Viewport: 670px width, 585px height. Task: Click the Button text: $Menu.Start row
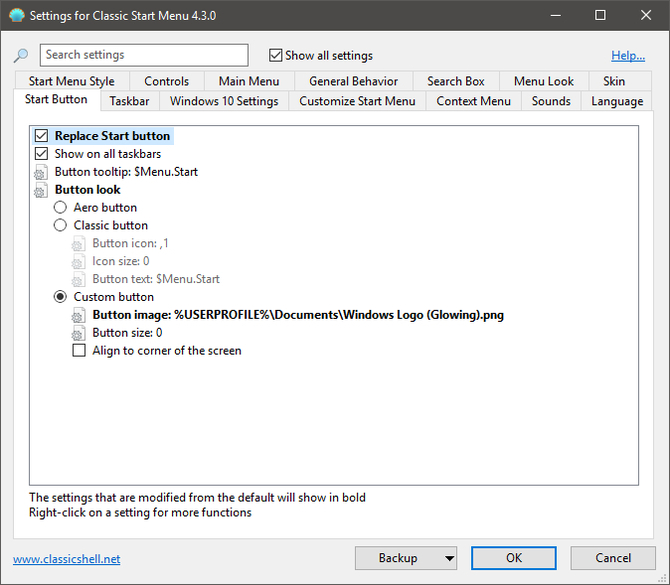156,279
